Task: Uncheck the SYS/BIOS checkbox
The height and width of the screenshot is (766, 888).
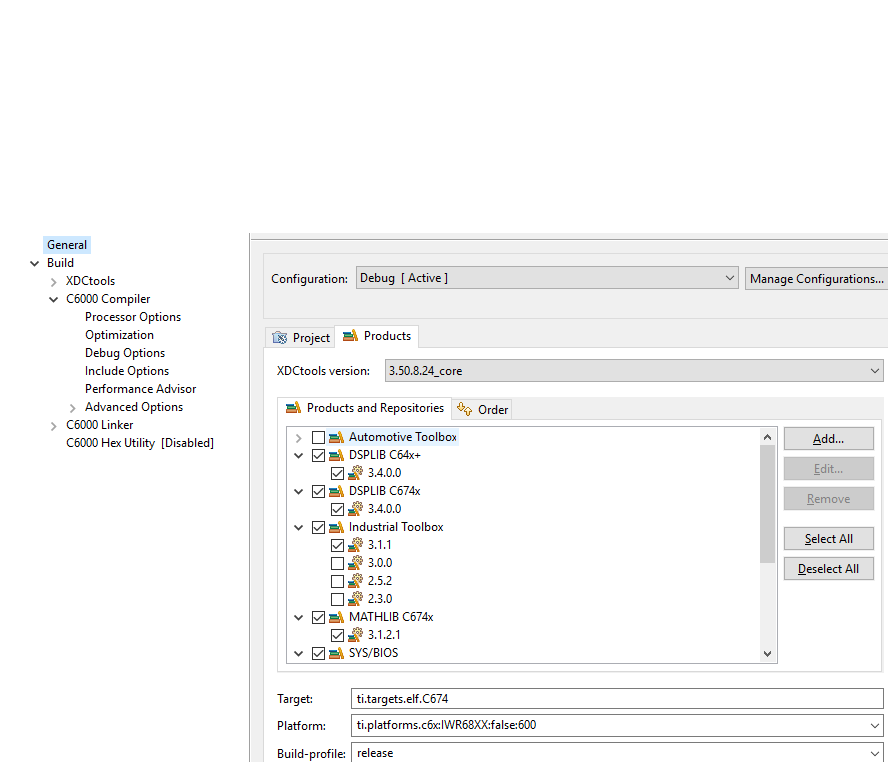Action: 318,653
